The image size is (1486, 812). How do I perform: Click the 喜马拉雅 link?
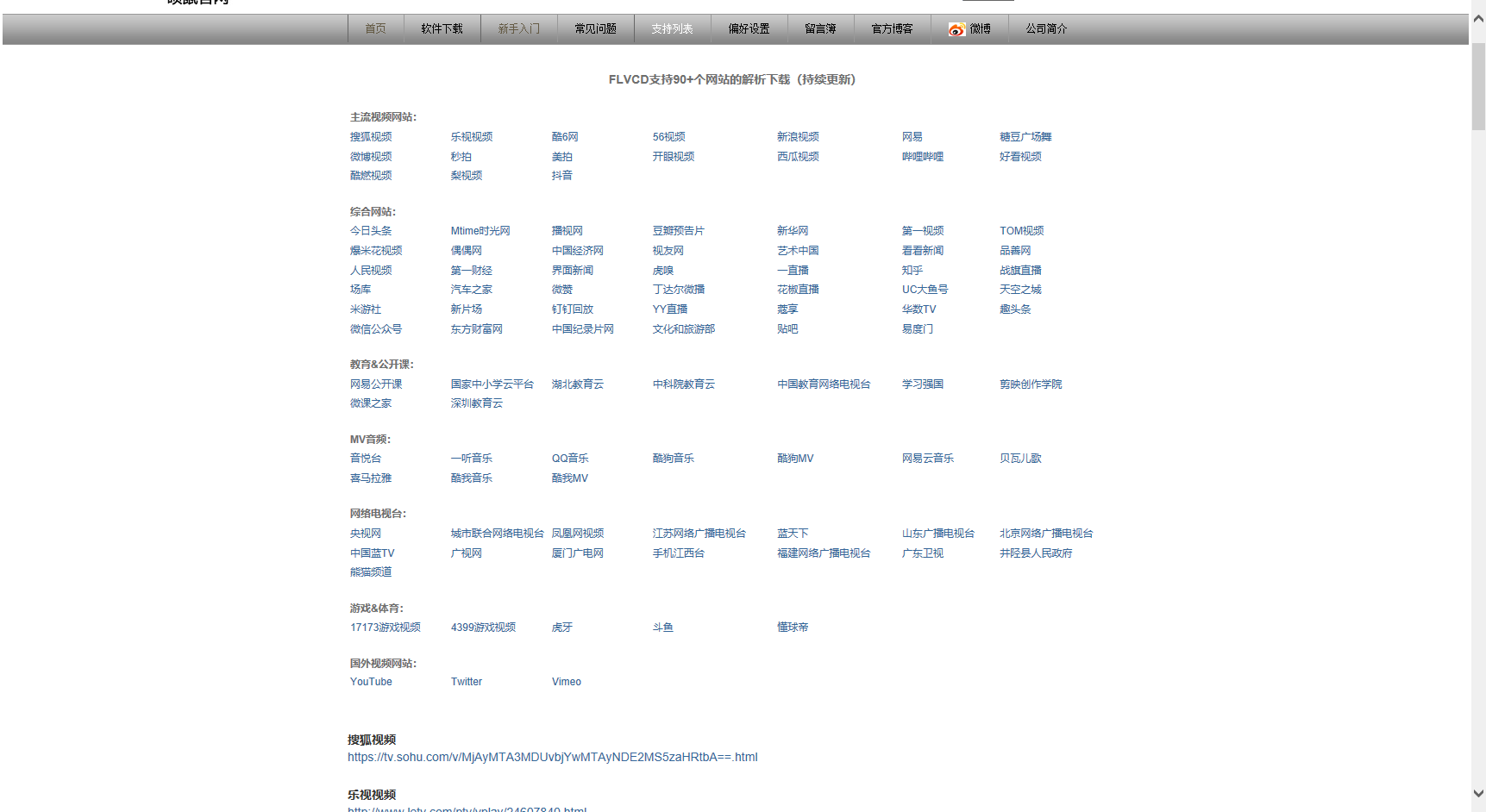(371, 478)
